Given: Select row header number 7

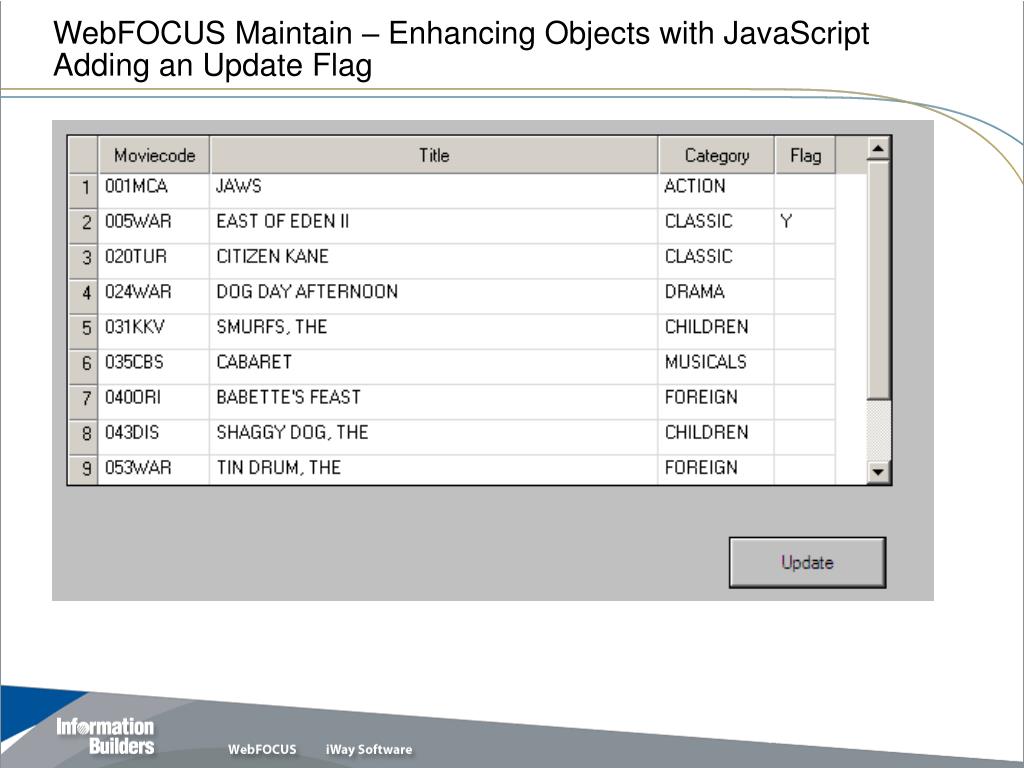Looking at the screenshot, I should coord(84,403).
